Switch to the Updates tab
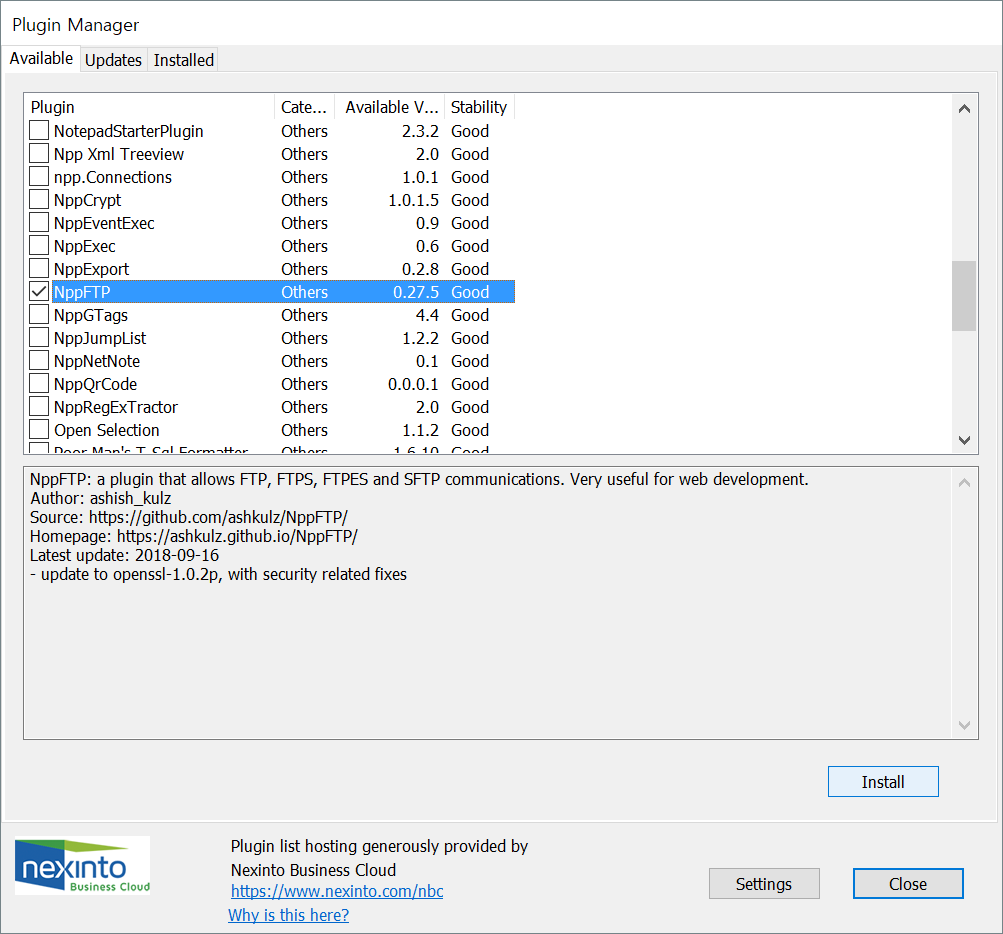 [x=113, y=60]
